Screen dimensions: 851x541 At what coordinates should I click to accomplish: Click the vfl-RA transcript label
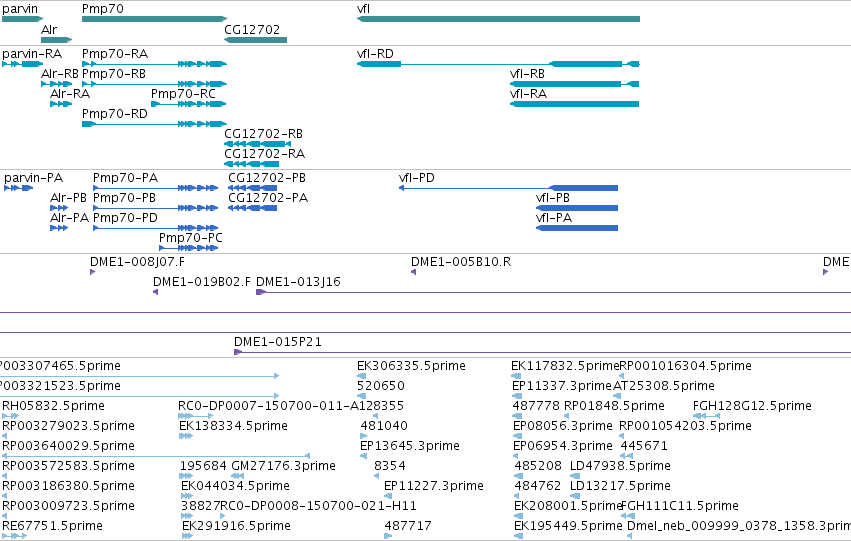tap(528, 94)
